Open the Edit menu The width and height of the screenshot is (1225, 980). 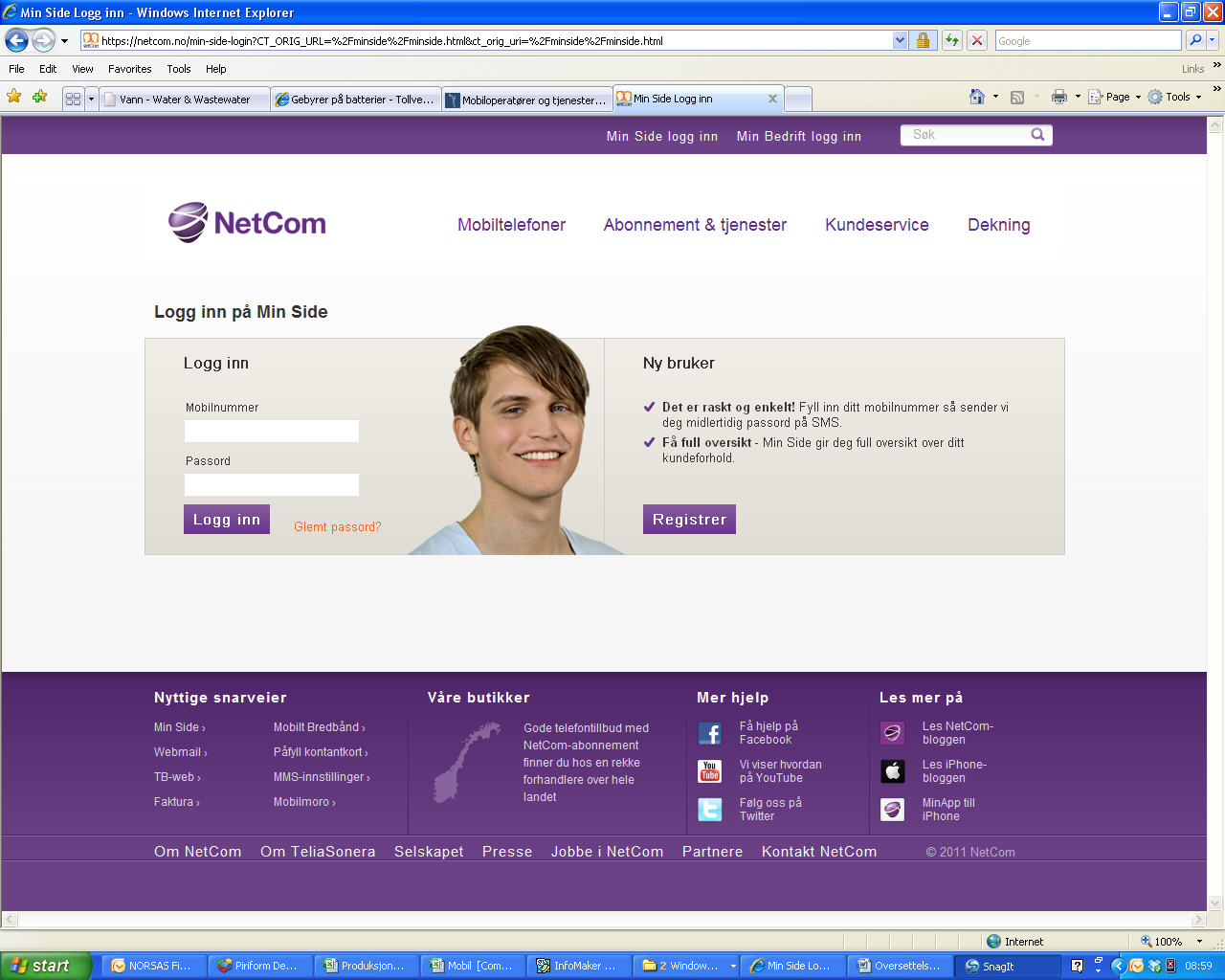[x=48, y=69]
